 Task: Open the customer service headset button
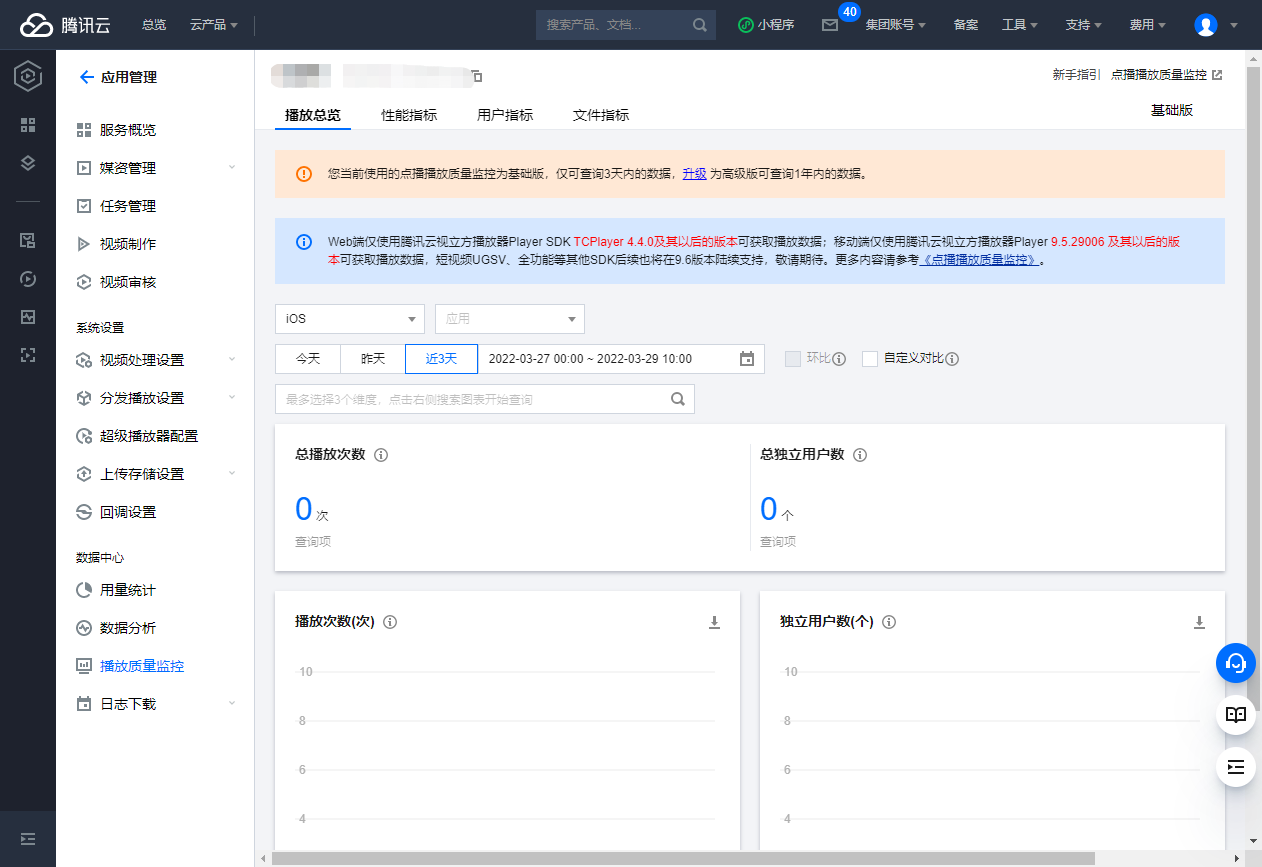[x=1236, y=662]
